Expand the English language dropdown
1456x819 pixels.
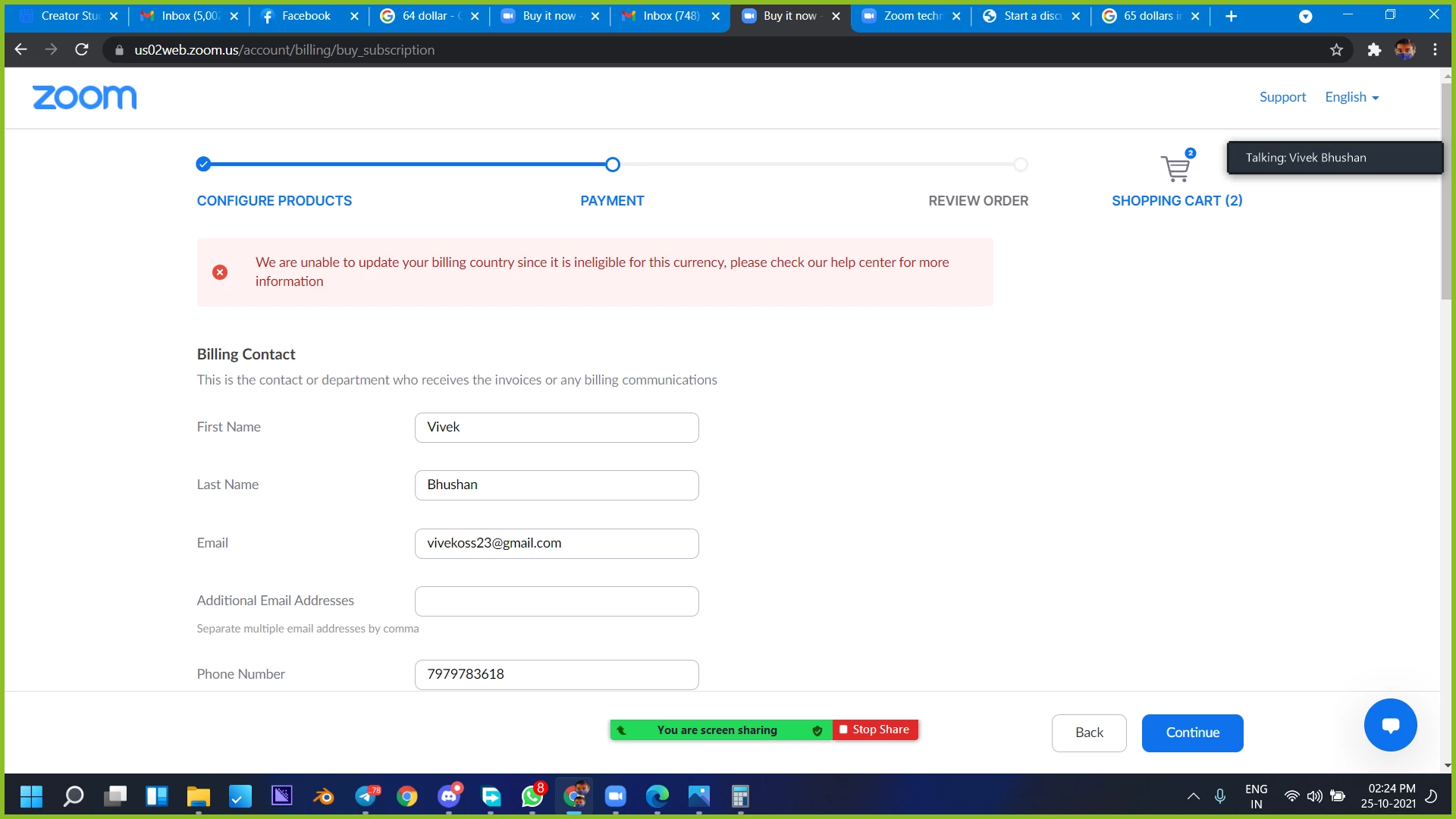[1351, 97]
